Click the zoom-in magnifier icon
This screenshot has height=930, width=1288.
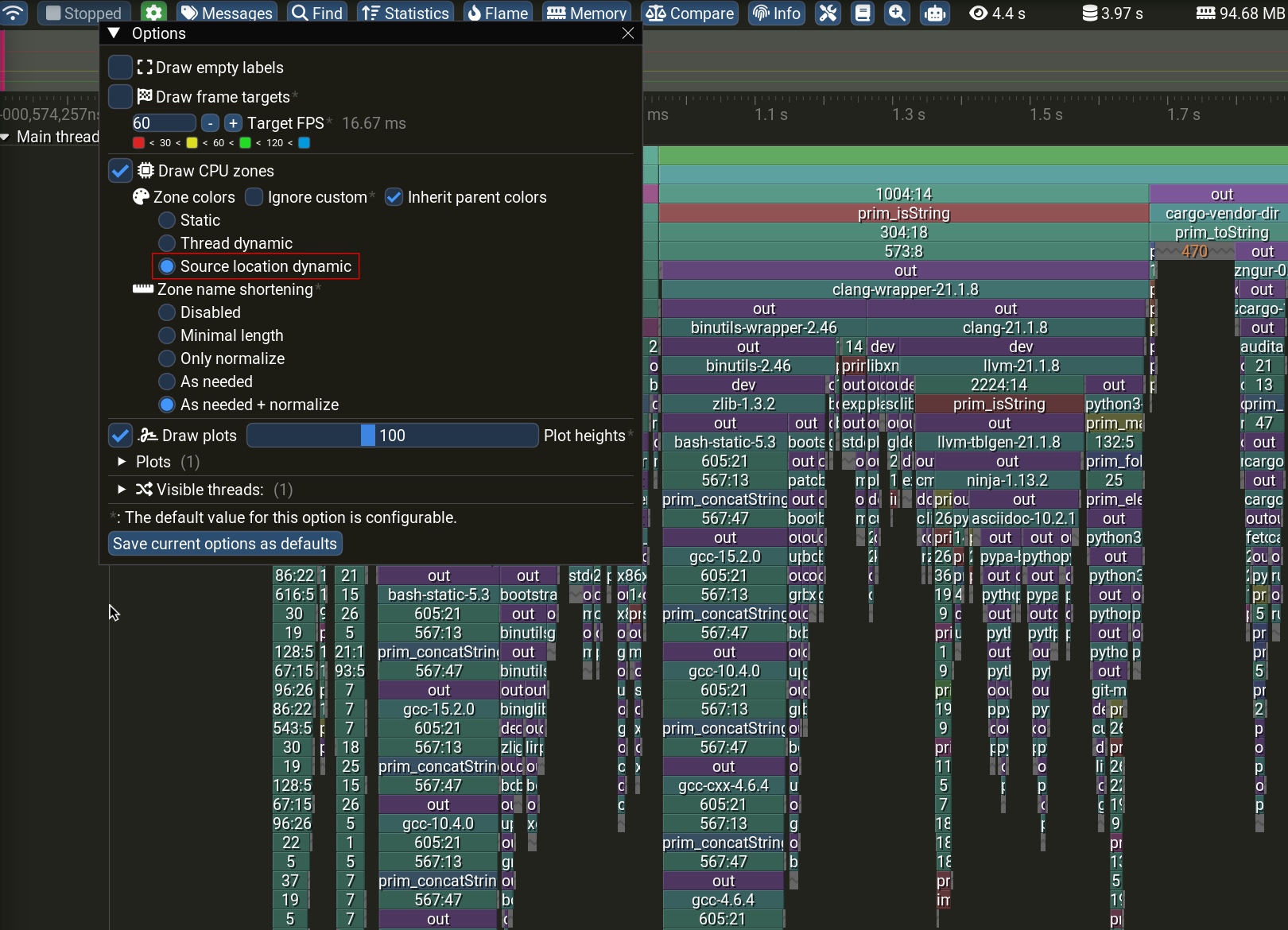click(897, 13)
